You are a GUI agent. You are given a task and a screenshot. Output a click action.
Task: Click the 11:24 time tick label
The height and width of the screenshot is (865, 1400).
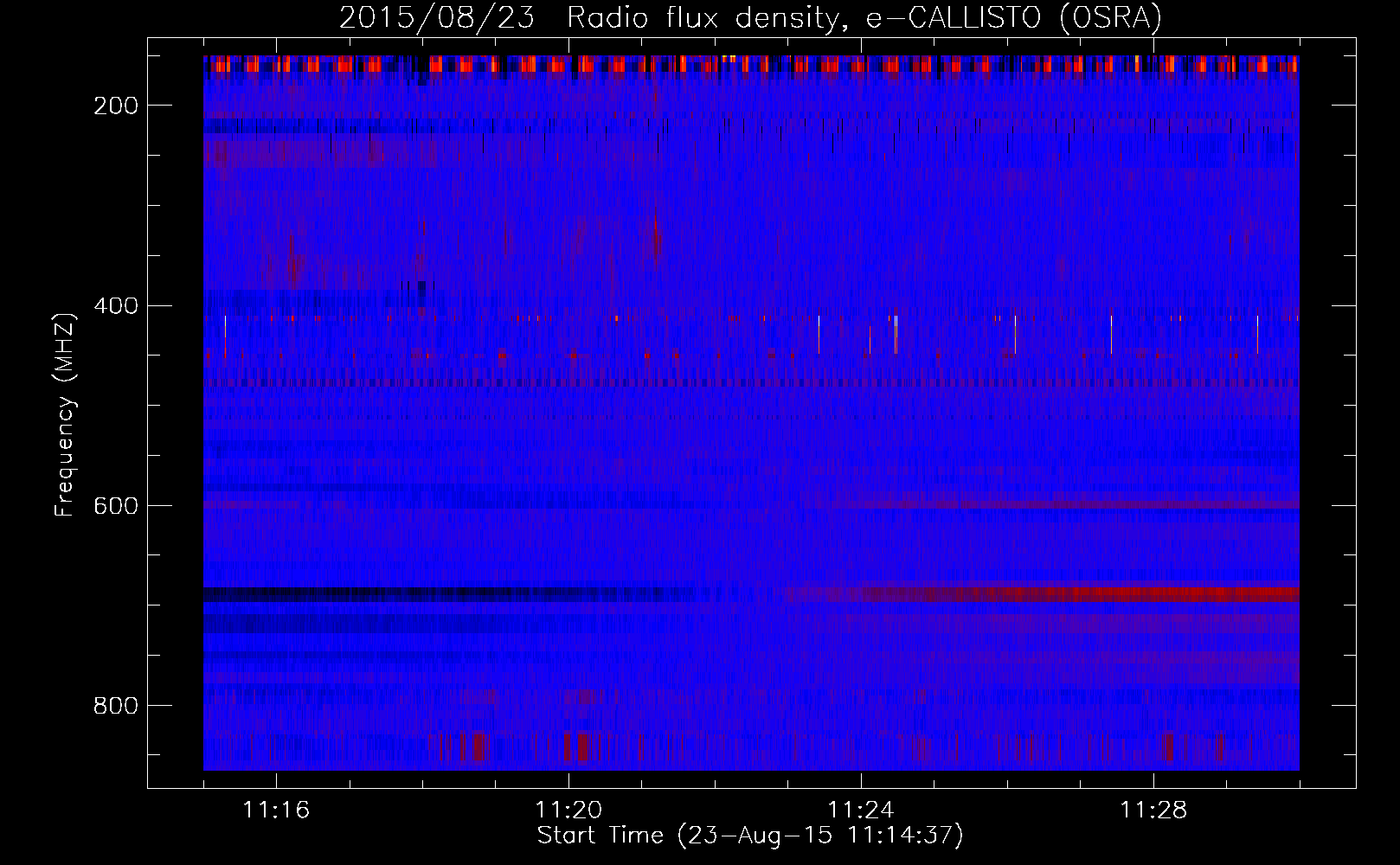[861, 810]
